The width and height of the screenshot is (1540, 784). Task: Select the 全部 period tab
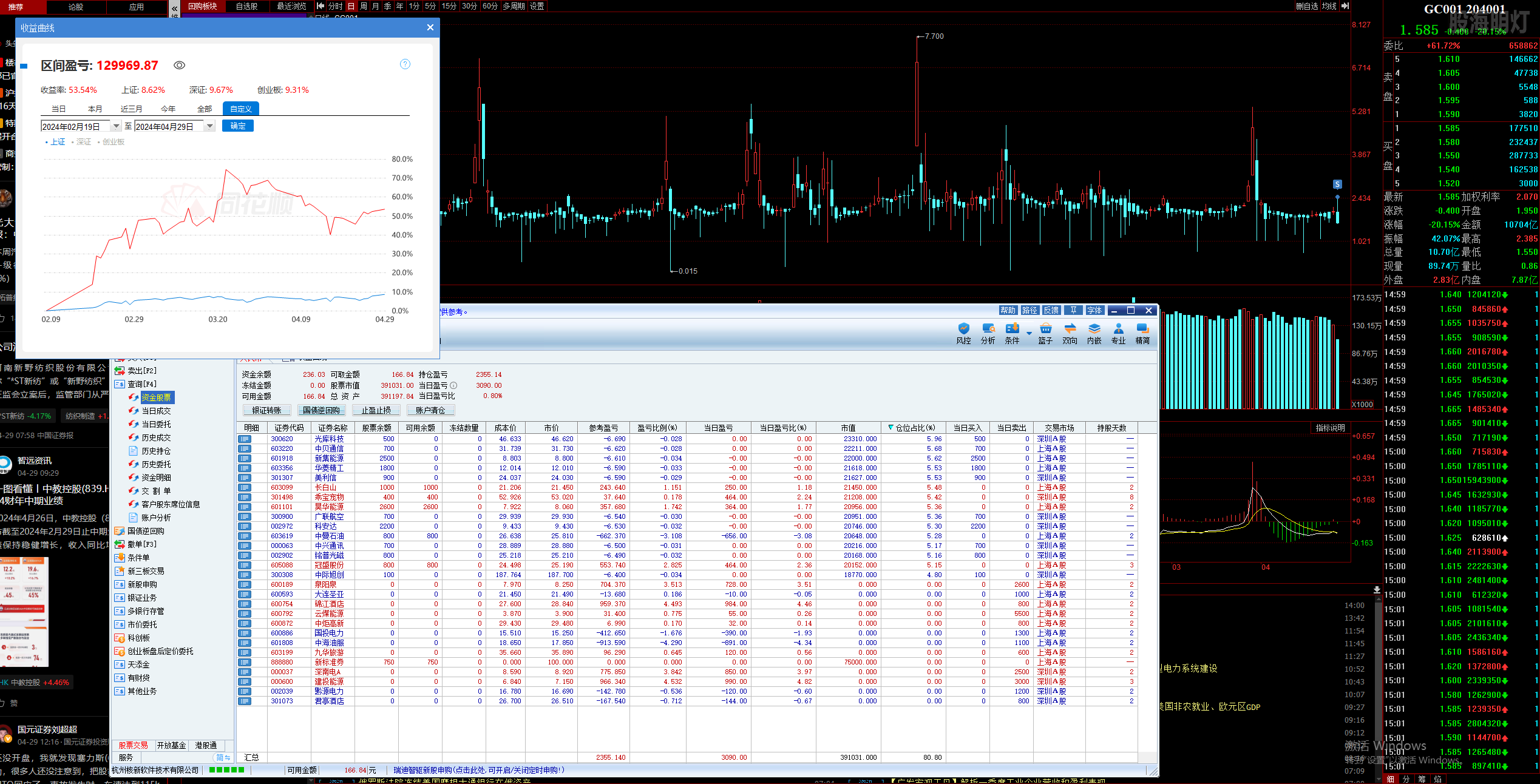205,109
